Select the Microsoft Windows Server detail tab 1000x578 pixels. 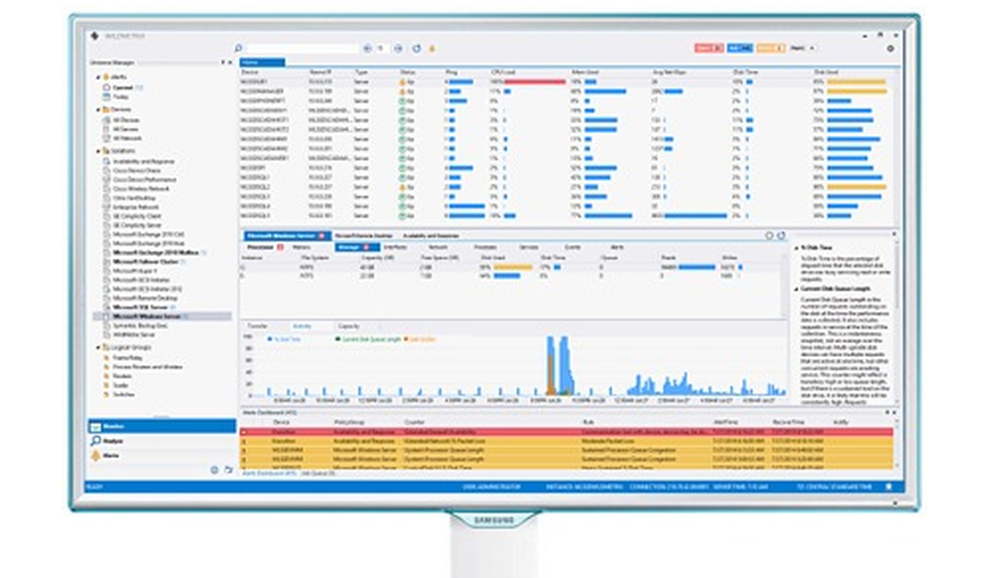point(286,235)
